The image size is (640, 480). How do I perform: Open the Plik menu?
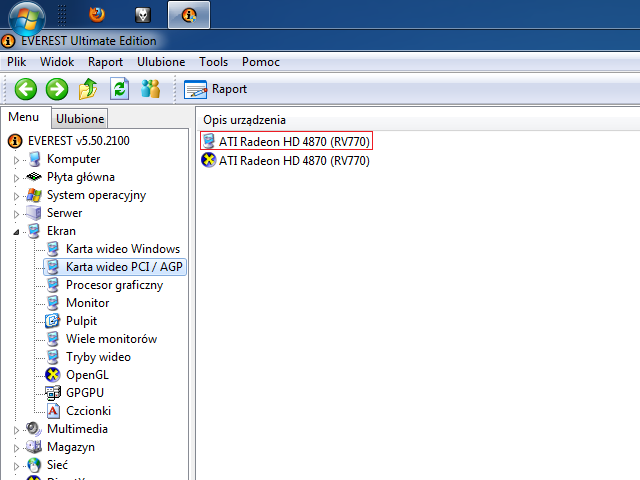click(x=17, y=62)
